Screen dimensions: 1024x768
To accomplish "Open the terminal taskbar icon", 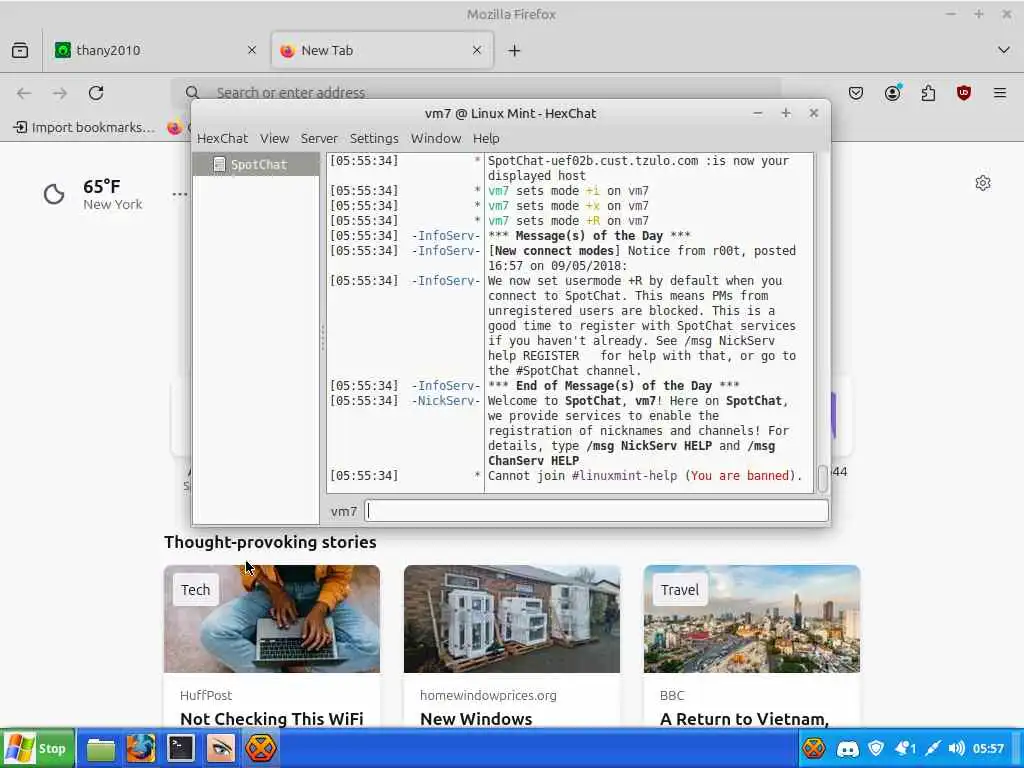I will point(181,748).
